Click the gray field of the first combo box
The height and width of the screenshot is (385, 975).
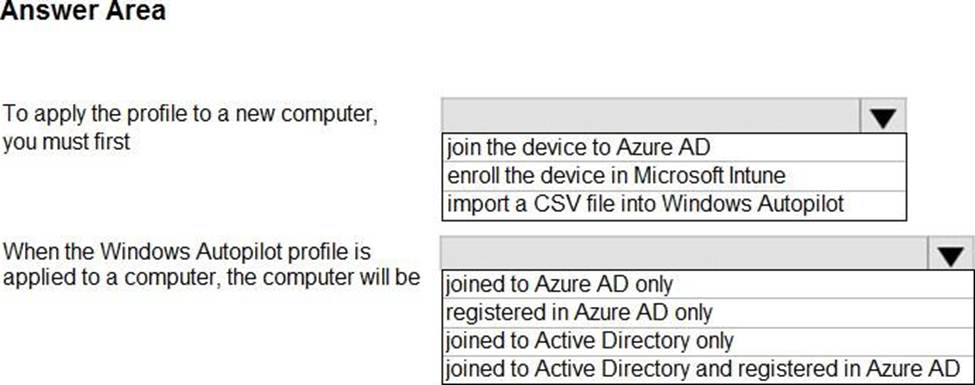pyautogui.click(x=651, y=116)
